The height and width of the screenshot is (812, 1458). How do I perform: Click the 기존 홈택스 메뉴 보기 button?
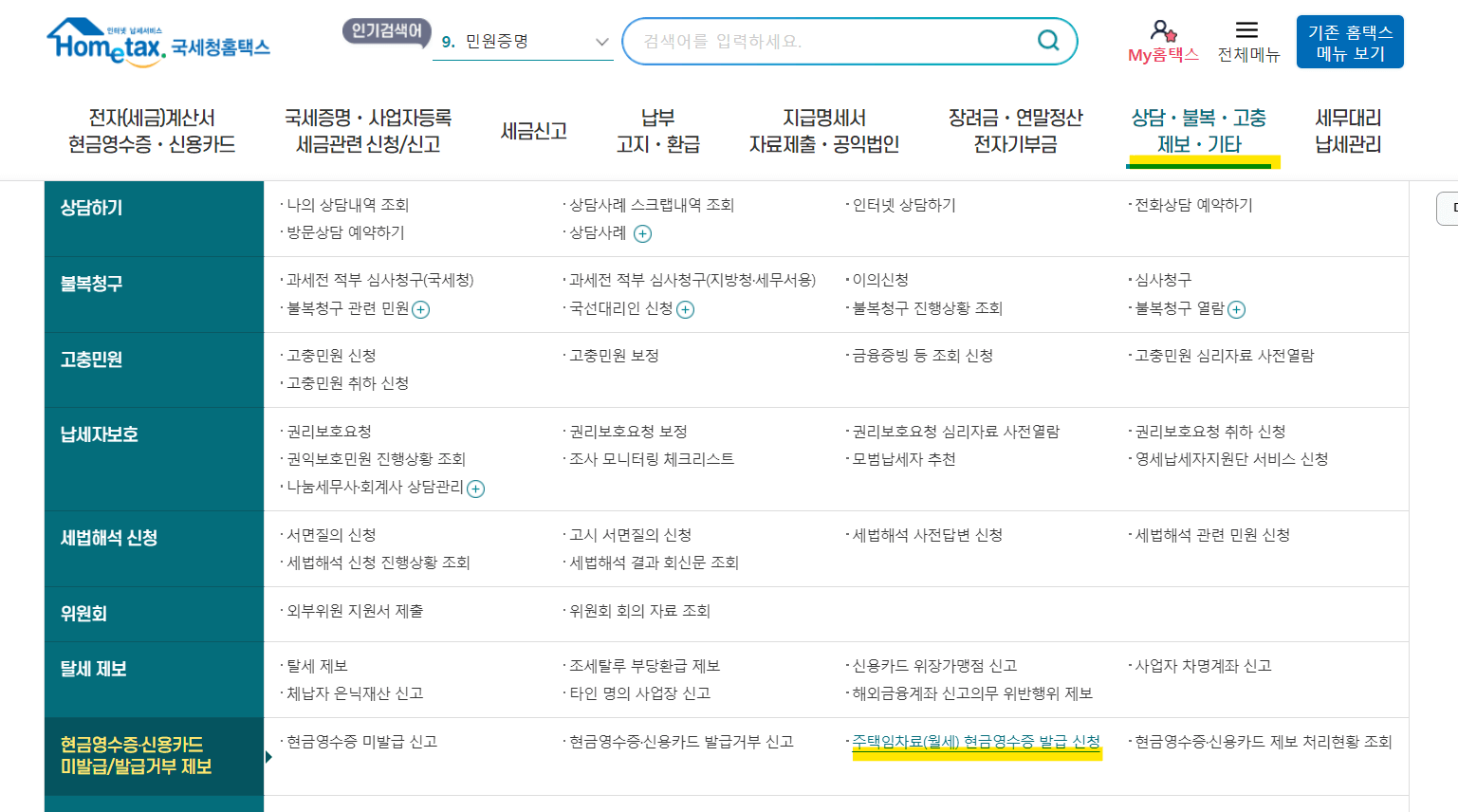tap(1350, 41)
